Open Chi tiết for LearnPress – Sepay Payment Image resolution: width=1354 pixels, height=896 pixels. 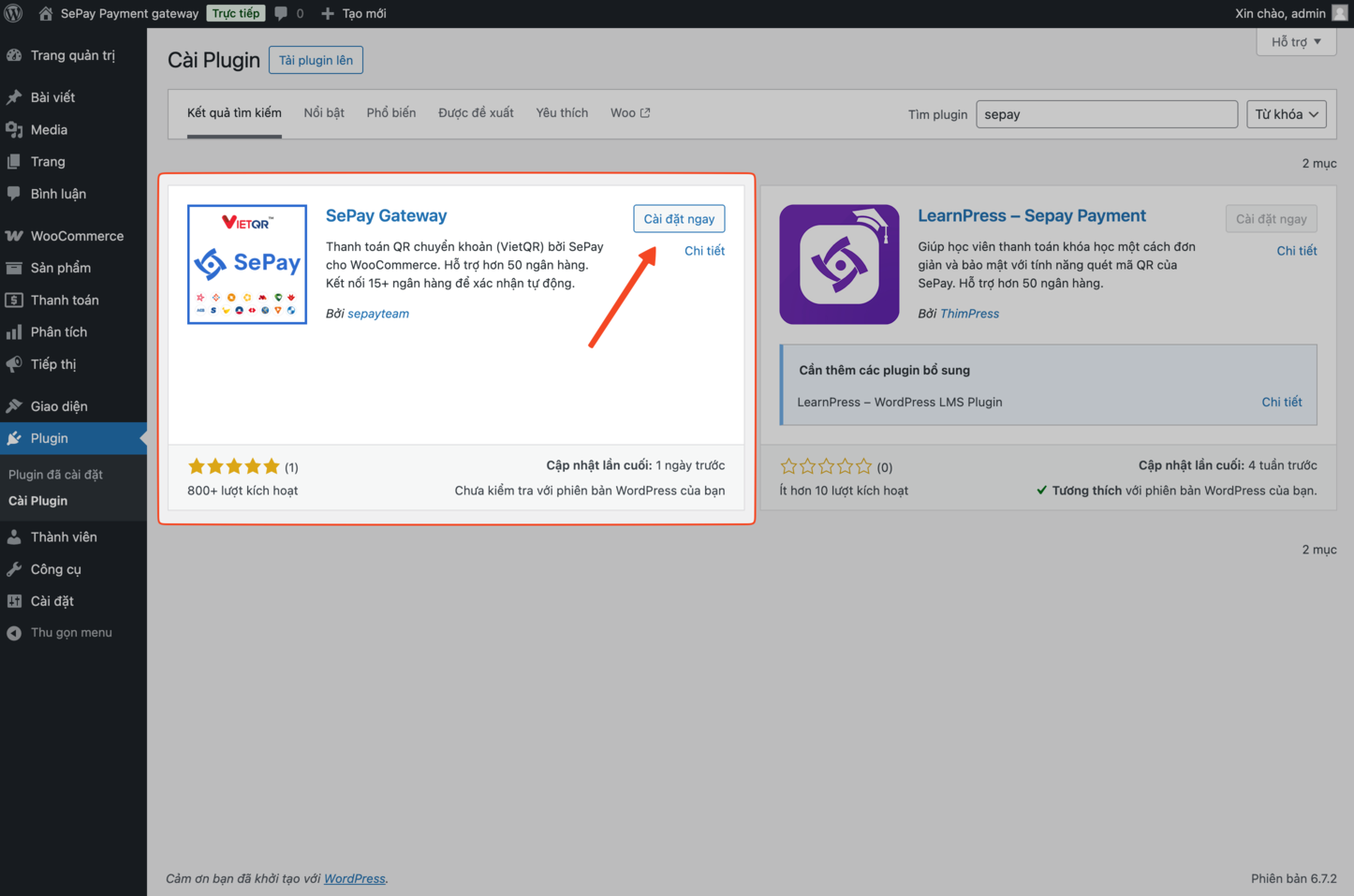1297,250
